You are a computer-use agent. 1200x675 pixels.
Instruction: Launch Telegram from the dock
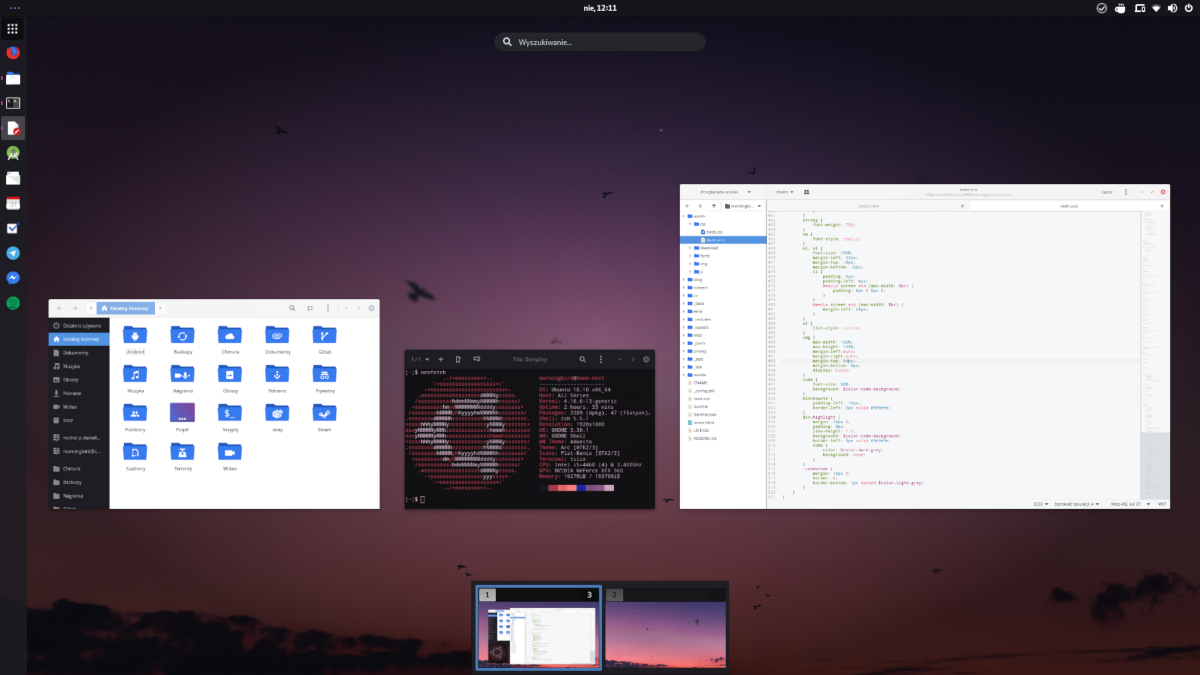(13, 253)
